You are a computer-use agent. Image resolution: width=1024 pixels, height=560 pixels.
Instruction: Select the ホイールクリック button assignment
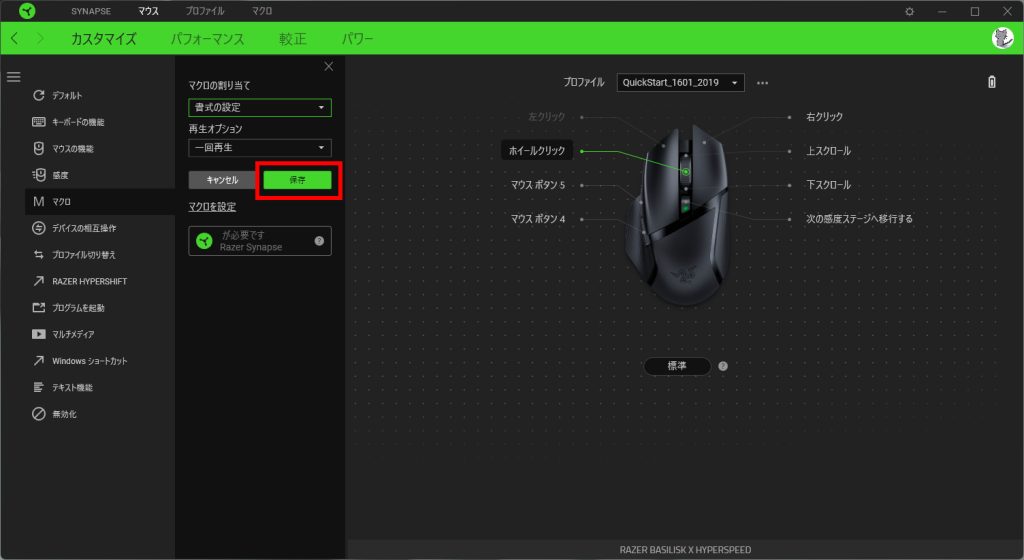coord(537,150)
